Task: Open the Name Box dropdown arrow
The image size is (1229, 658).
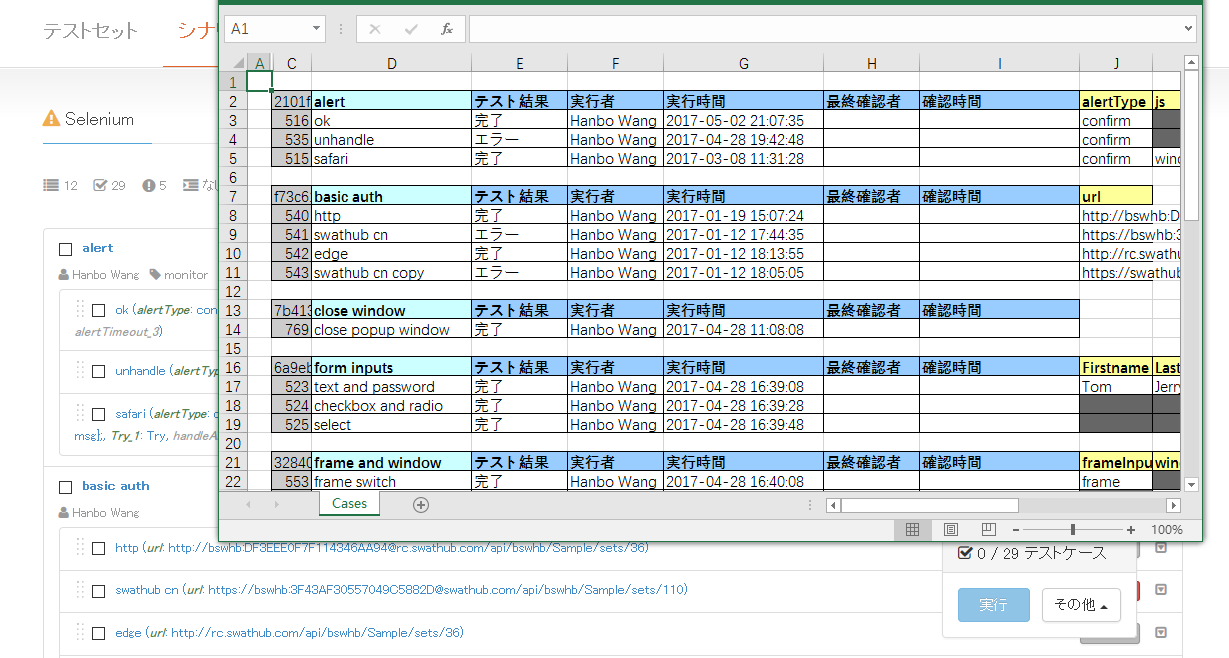Action: click(x=316, y=29)
